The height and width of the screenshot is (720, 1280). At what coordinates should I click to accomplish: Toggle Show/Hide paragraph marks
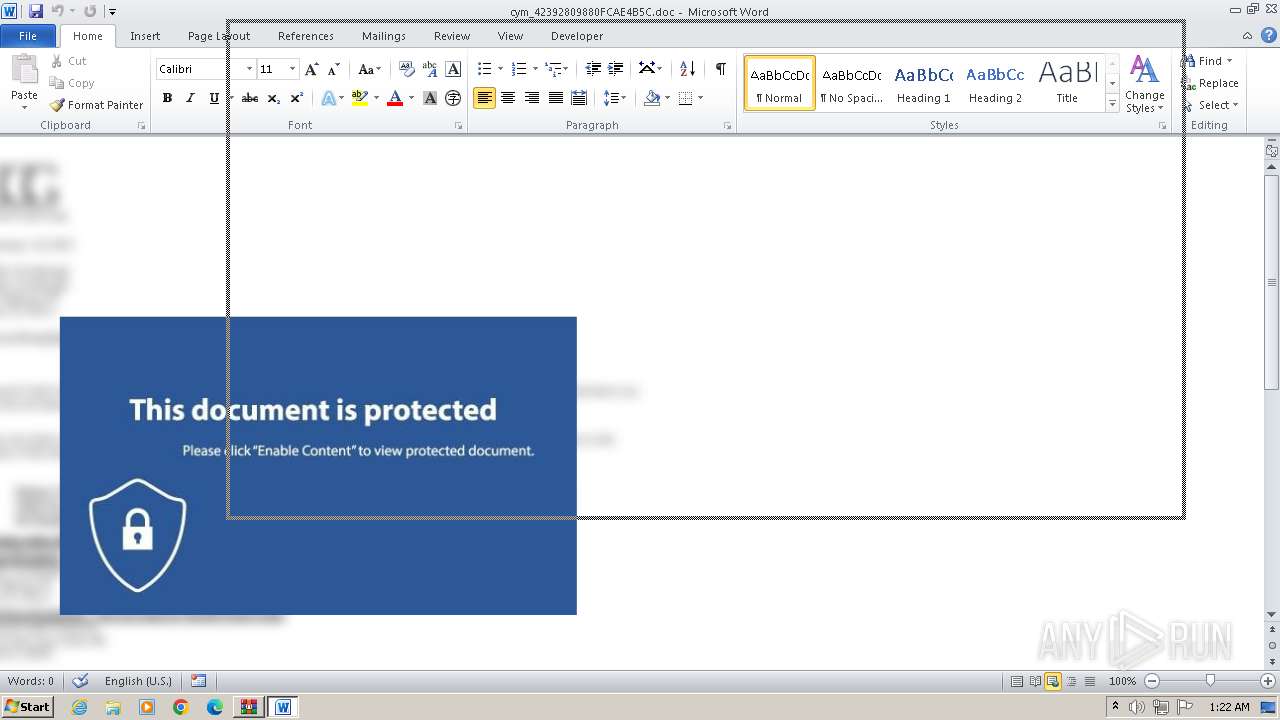tap(720, 69)
